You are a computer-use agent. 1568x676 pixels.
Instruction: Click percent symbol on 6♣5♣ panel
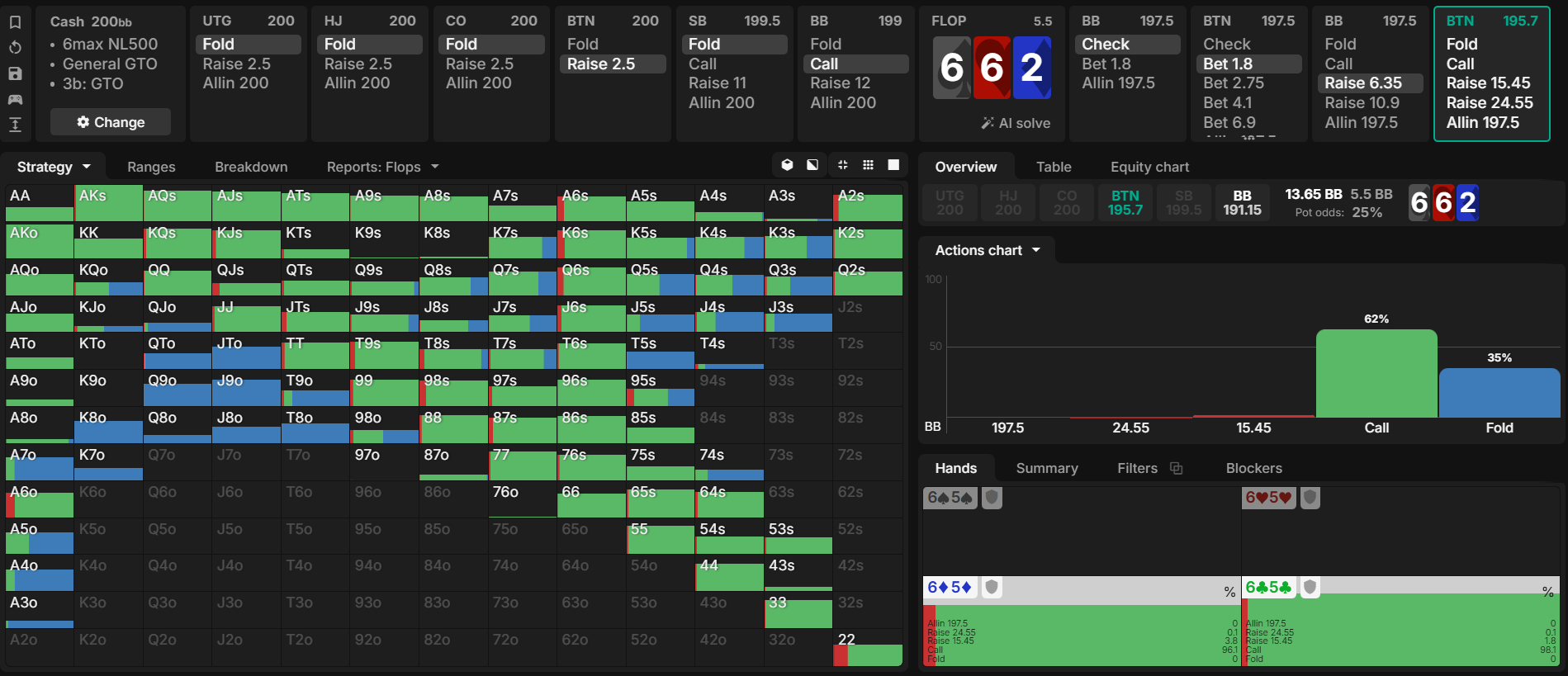click(1548, 592)
